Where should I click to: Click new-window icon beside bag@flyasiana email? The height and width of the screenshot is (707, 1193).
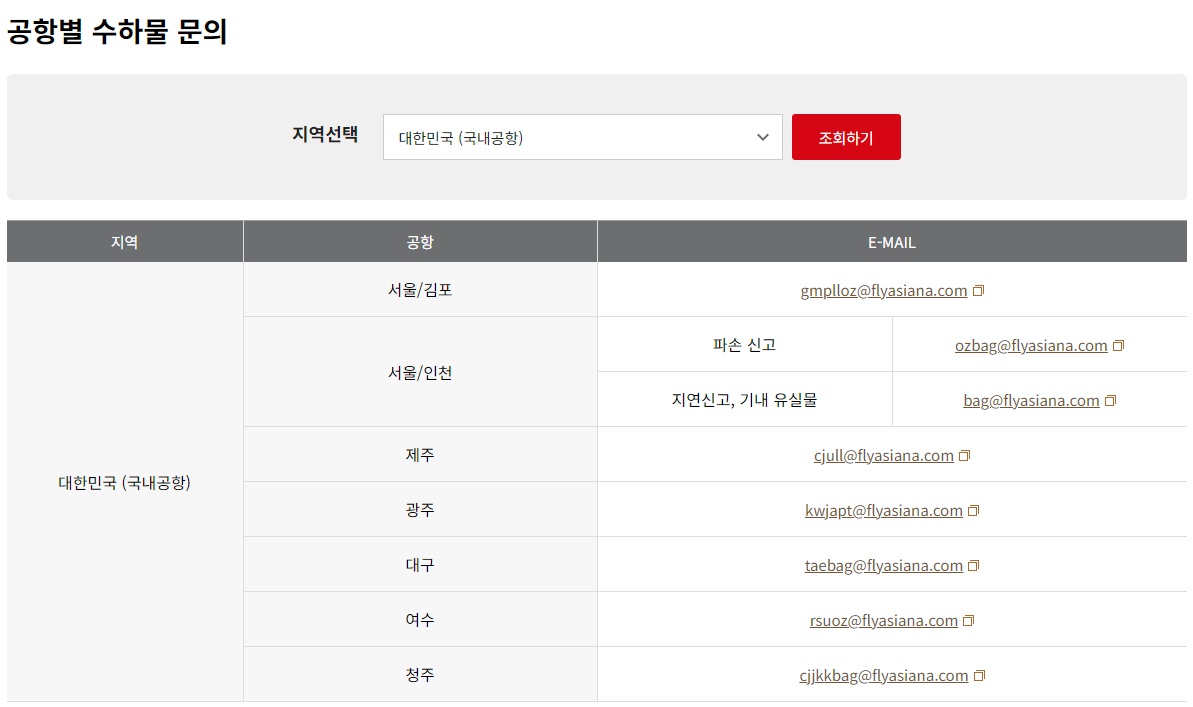pos(1111,400)
